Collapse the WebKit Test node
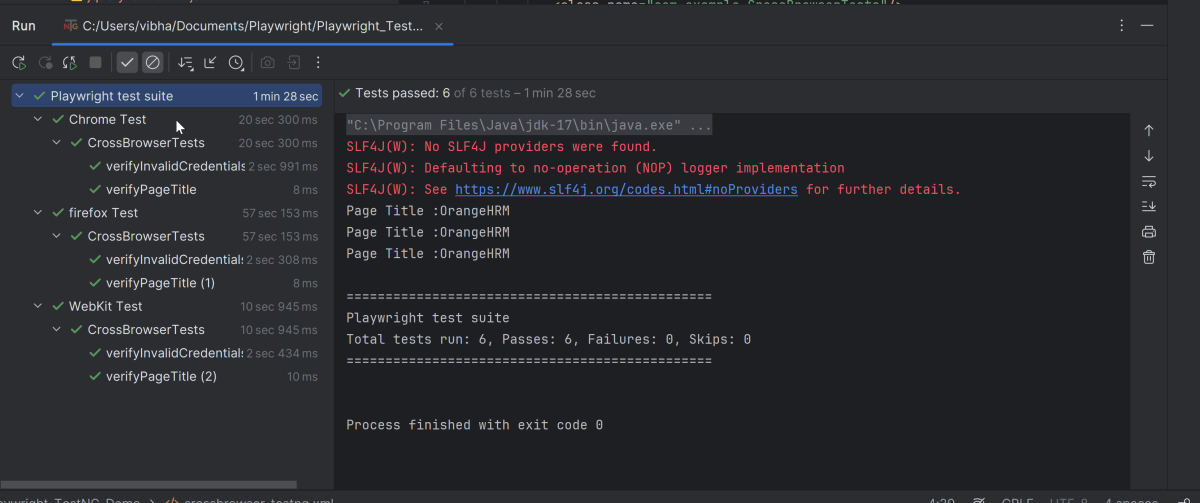 (x=38, y=306)
